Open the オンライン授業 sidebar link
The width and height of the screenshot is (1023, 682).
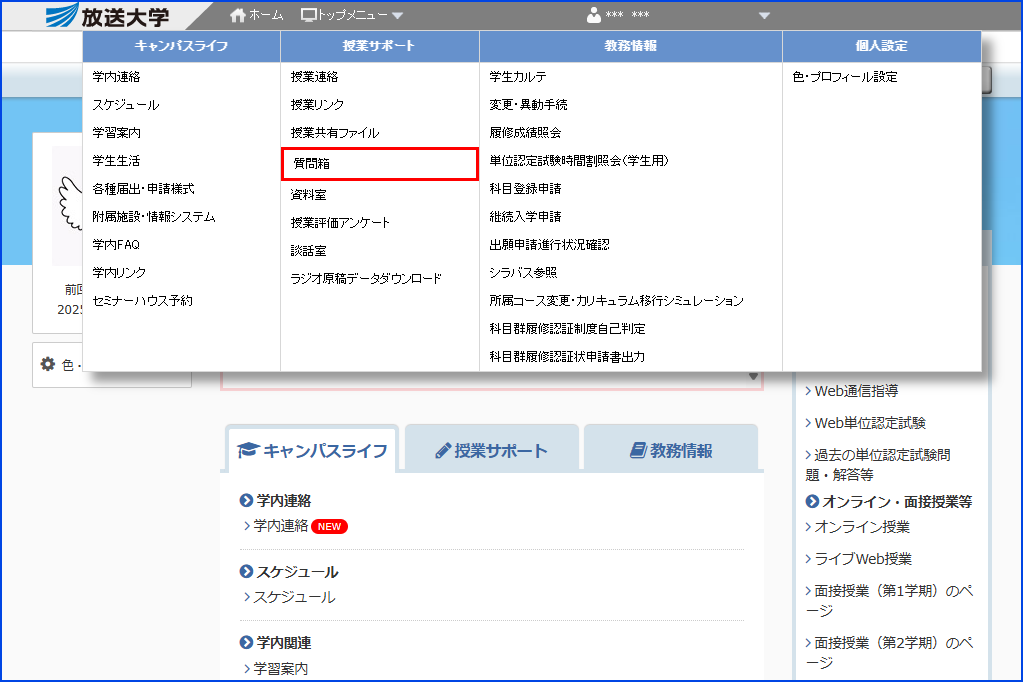pyautogui.click(x=862, y=527)
